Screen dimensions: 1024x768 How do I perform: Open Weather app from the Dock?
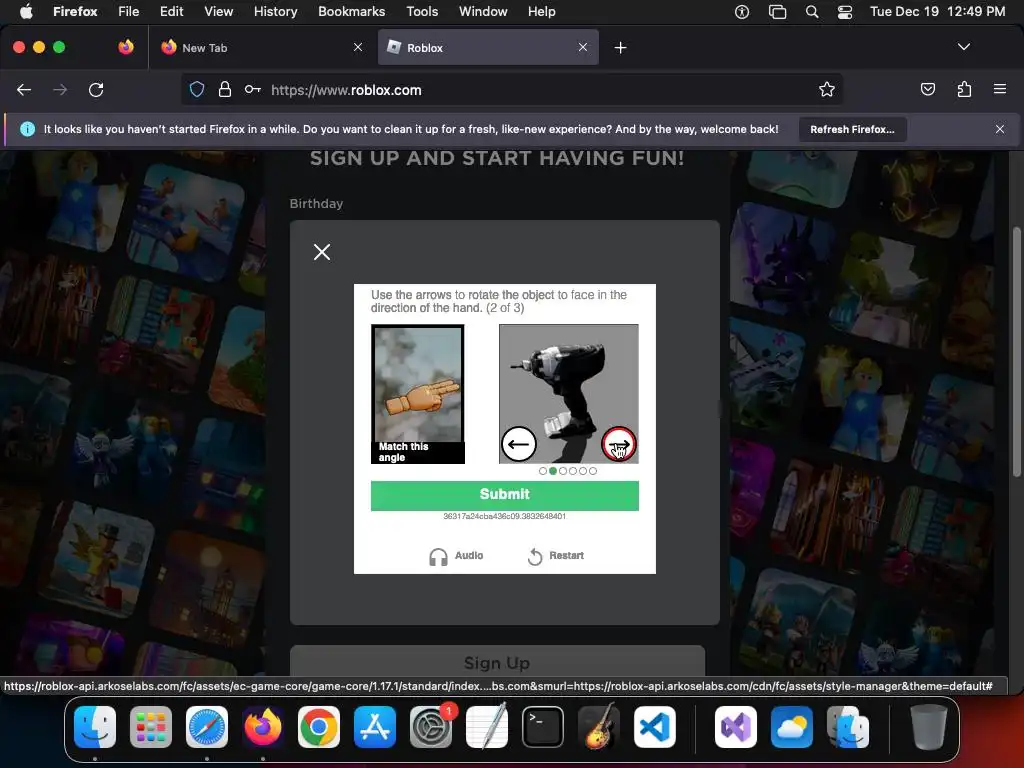(792, 727)
